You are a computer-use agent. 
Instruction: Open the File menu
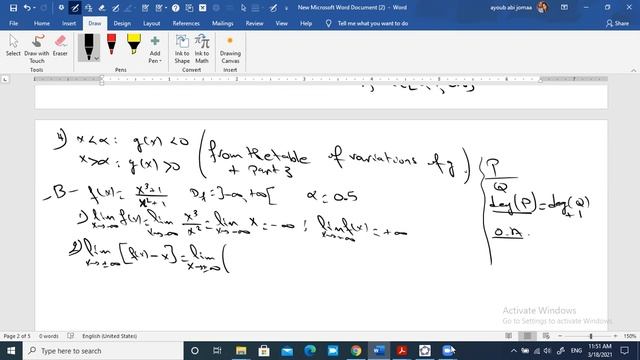(13, 24)
